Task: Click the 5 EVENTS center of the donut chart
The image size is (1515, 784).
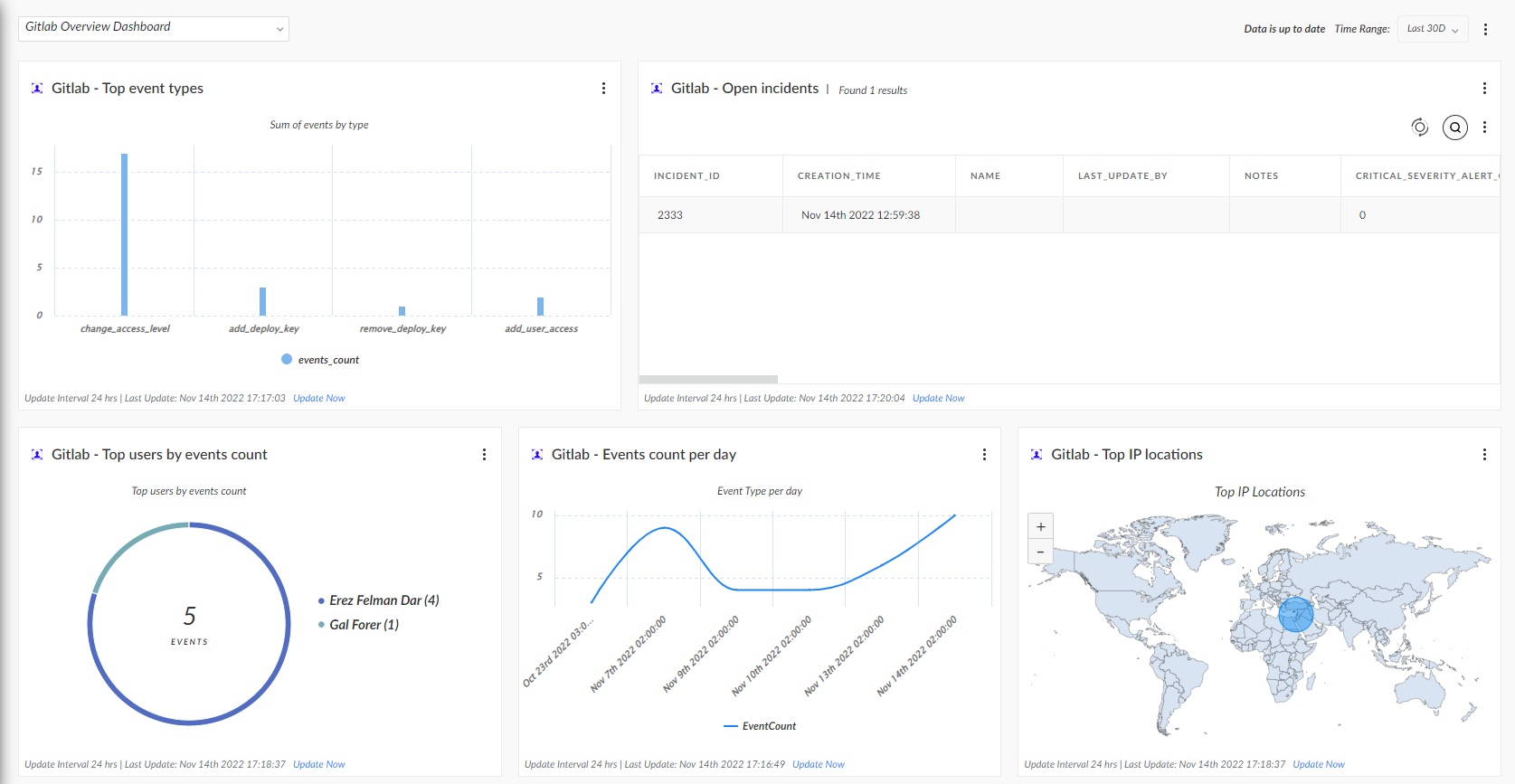Action: click(189, 625)
